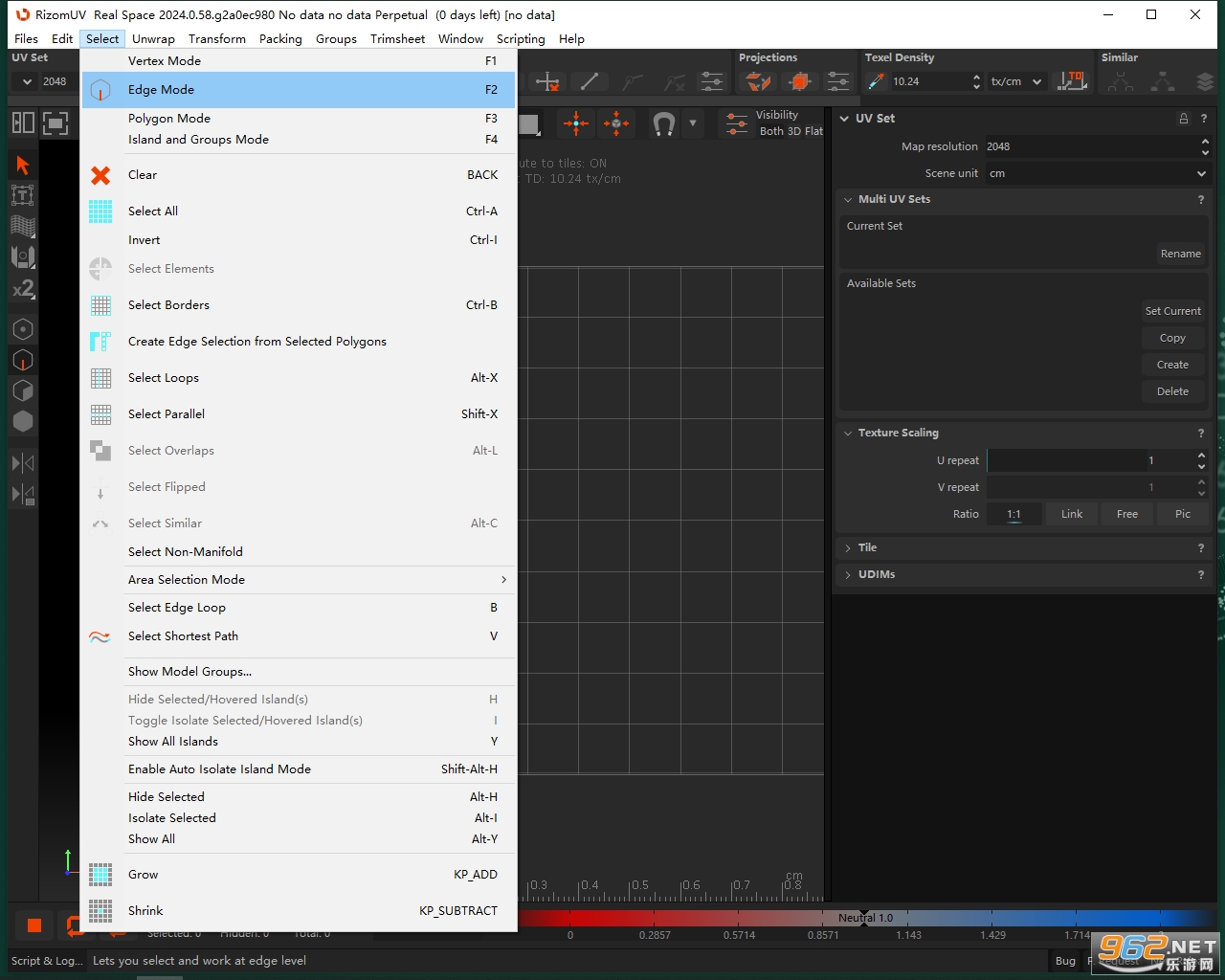
Task: Toggle Flat visibility option
Action: pos(813,131)
